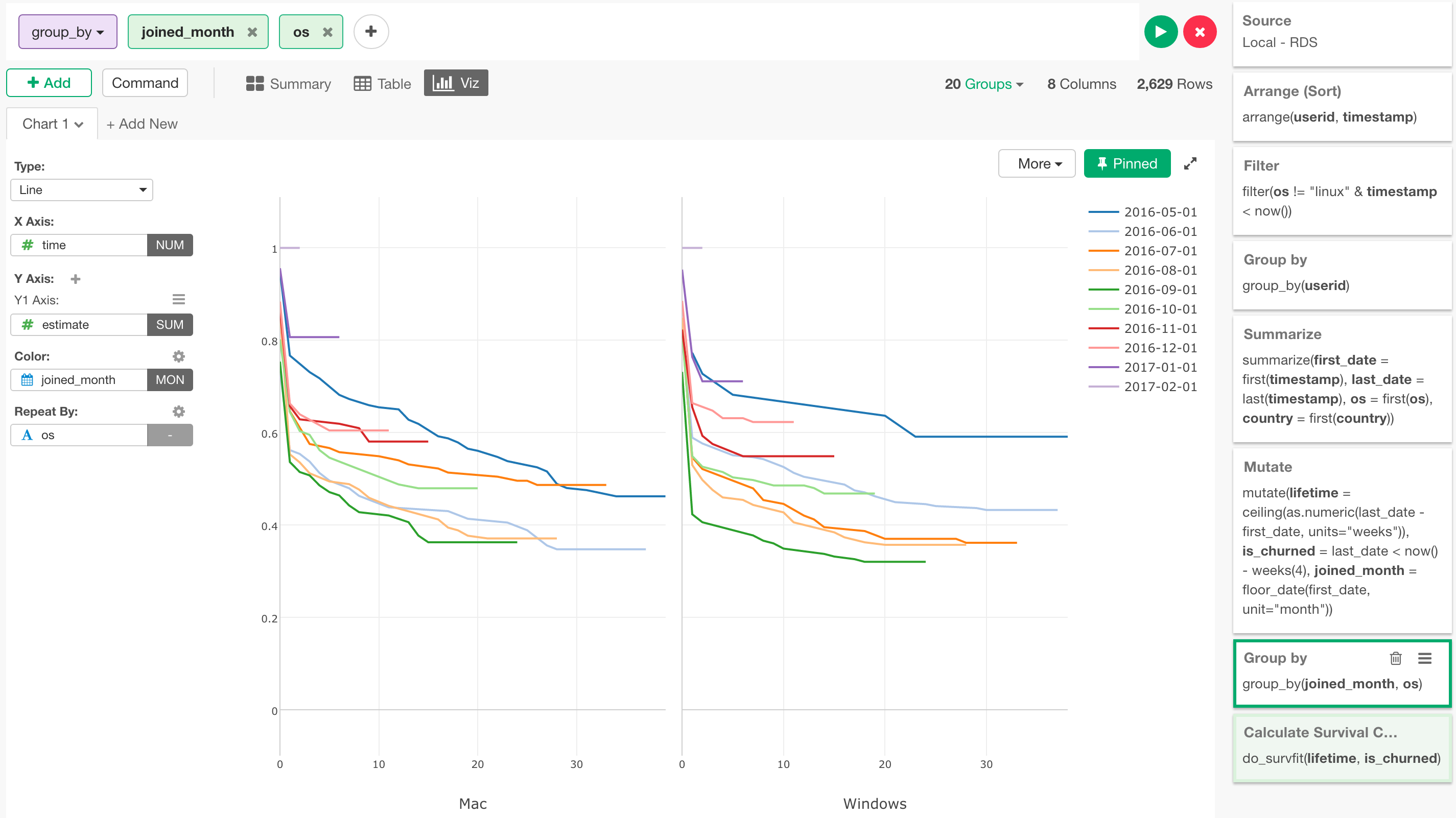
Task: Toggle the Pinned chart button
Action: pyautogui.click(x=1127, y=163)
